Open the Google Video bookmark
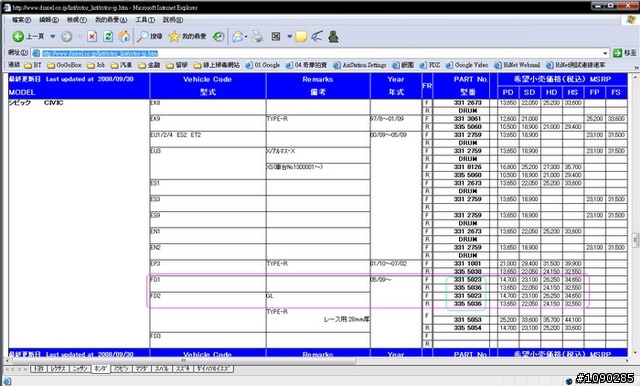This screenshot has height=386, width=640. pos(467,65)
